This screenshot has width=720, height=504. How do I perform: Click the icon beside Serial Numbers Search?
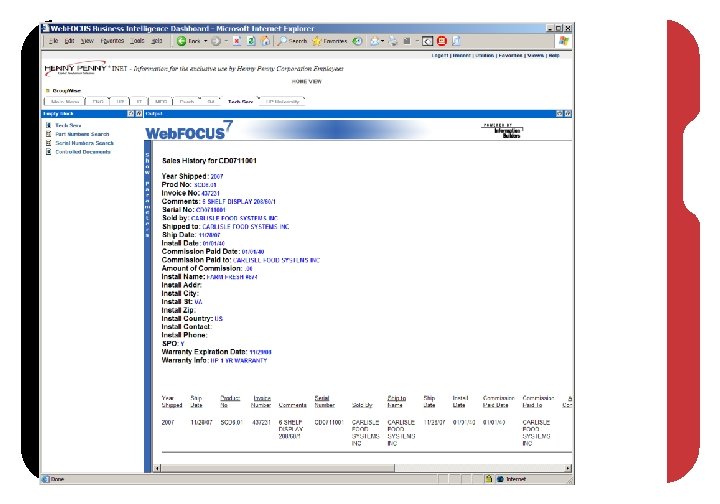pos(48,143)
